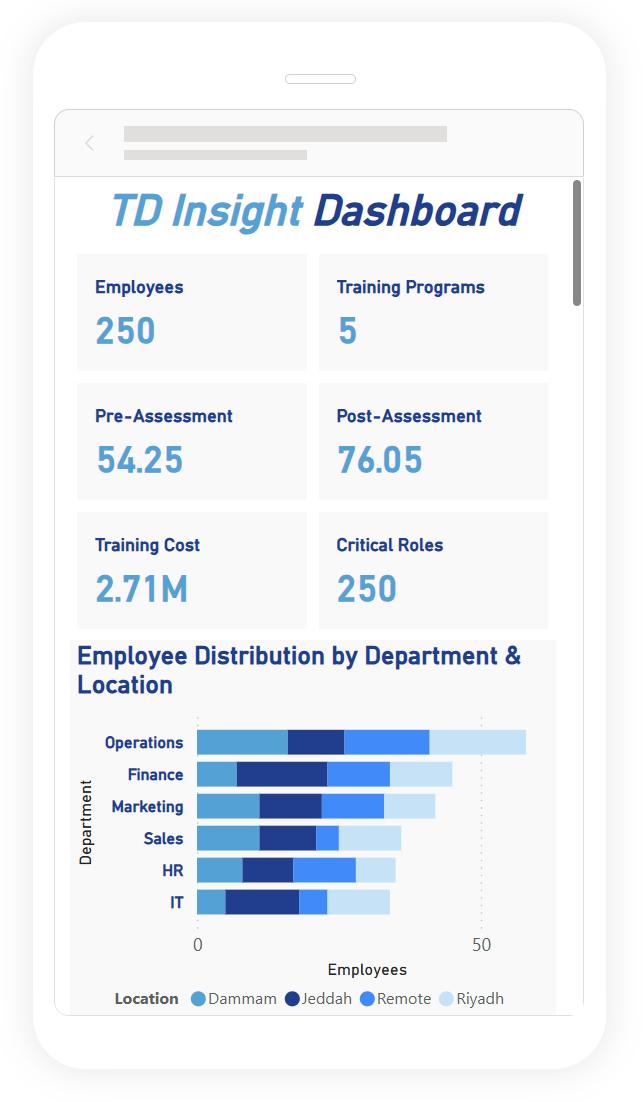Highlight Marketing Riyadh bar segment
The height and width of the screenshot is (1102, 643).
point(410,806)
